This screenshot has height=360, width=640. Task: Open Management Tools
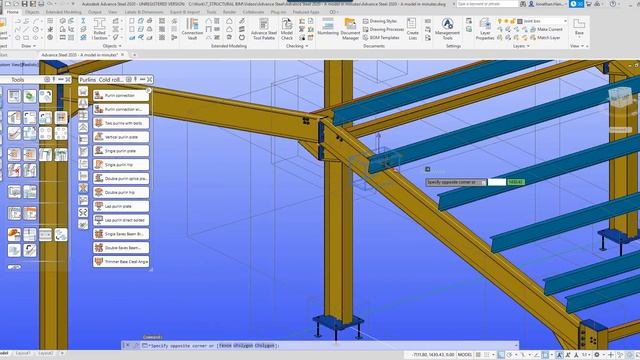pos(447,29)
